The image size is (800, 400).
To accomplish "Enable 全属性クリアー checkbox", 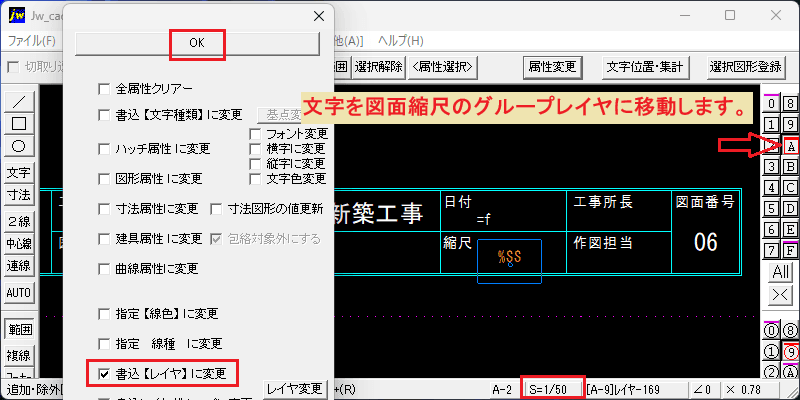I will (104, 89).
